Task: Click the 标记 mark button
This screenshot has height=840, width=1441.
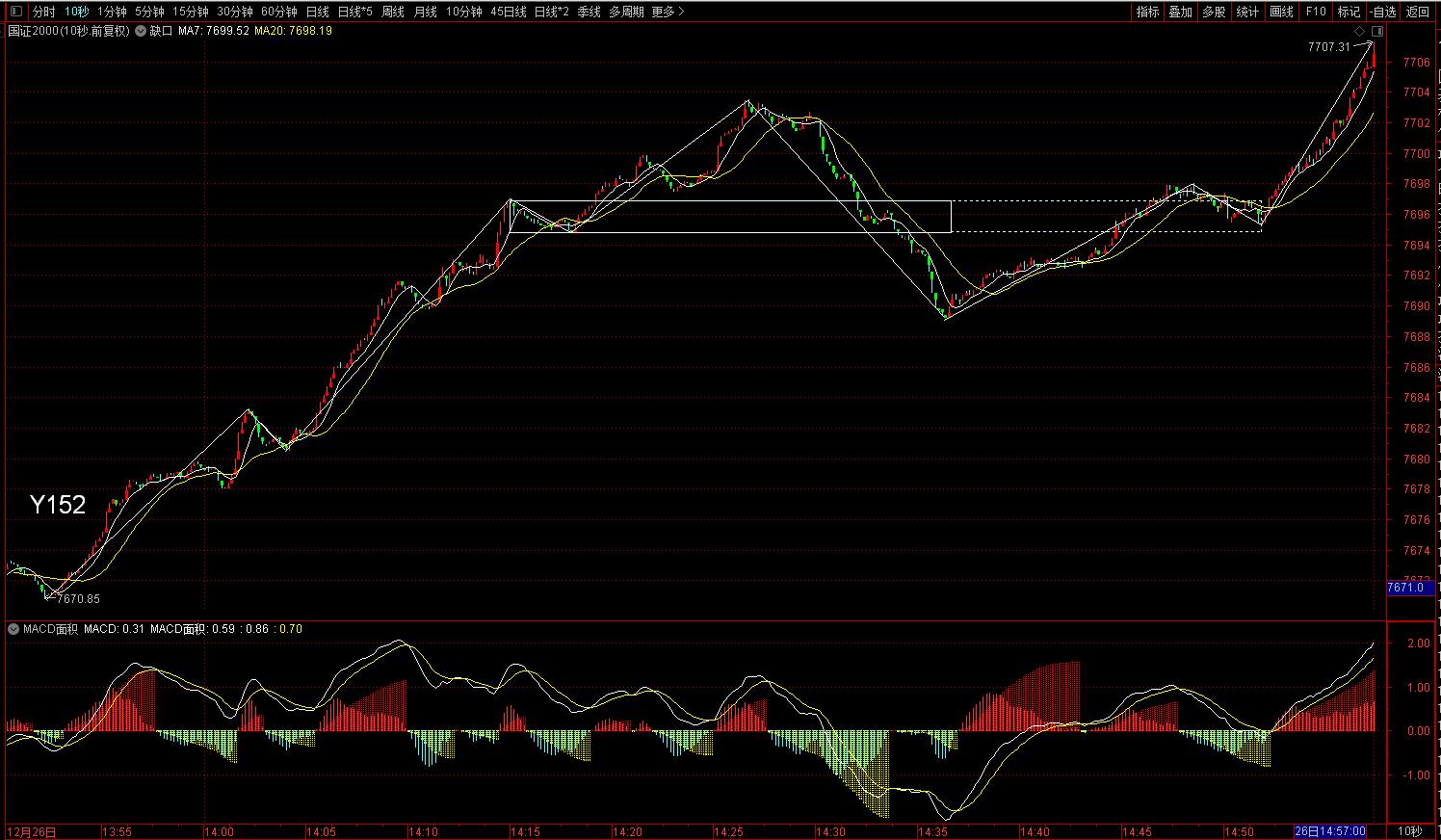Action: click(1349, 12)
